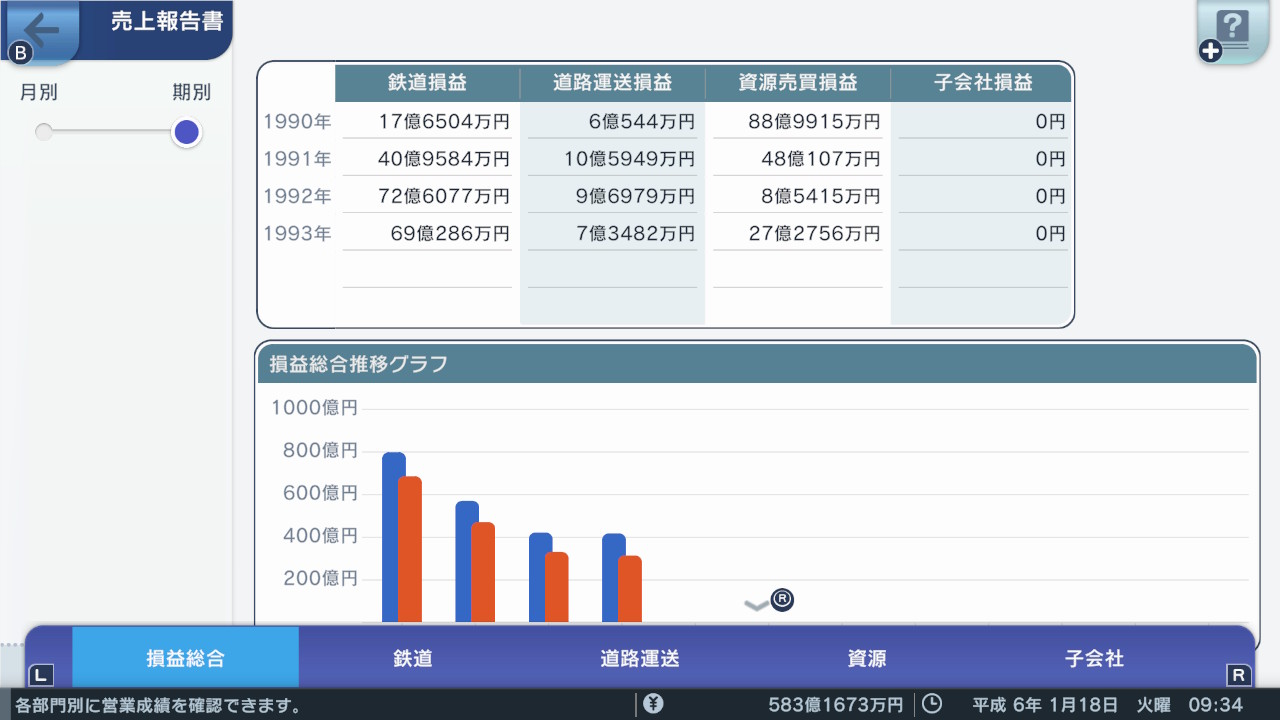This screenshot has height=720, width=1280.
Task: Click the 88億9915万円 cell
Action: [815, 122]
